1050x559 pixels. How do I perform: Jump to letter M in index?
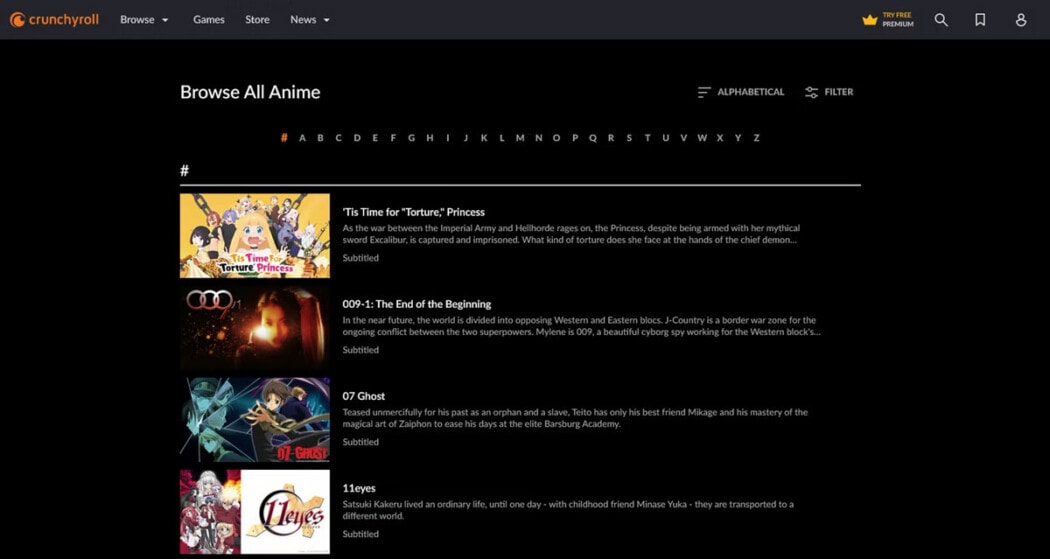[520, 138]
